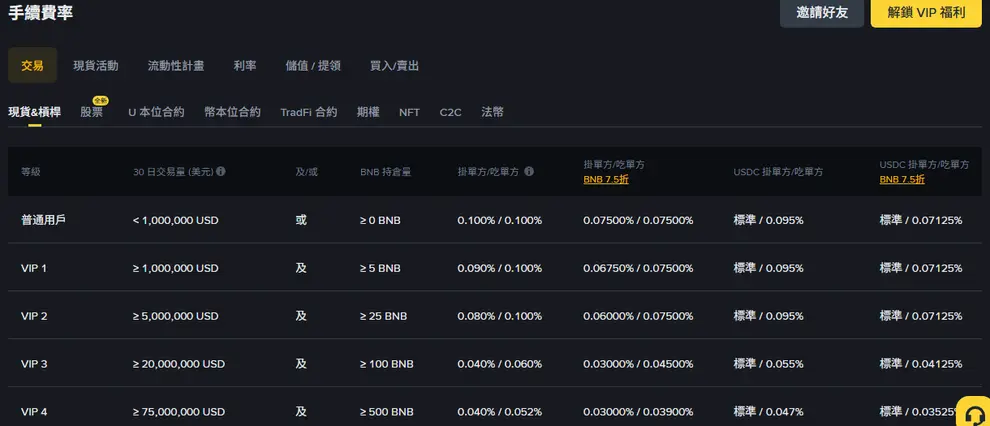The height and width of the screenshot is (426, 990).
Task: Click the info icon beside 30 日交易量 (美元)
Action: (x=221, y=171)
